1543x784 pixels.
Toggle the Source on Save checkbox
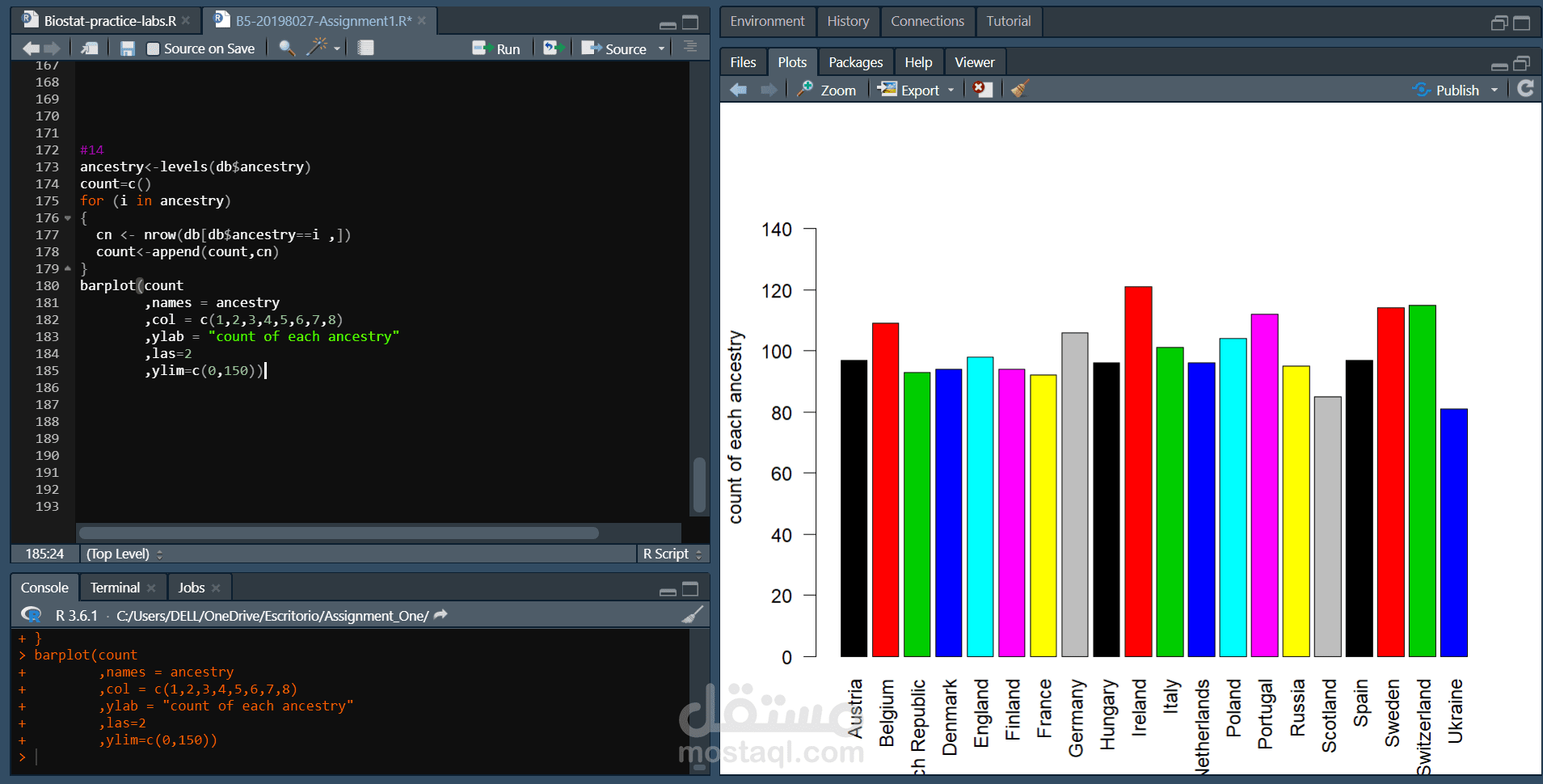153,48
